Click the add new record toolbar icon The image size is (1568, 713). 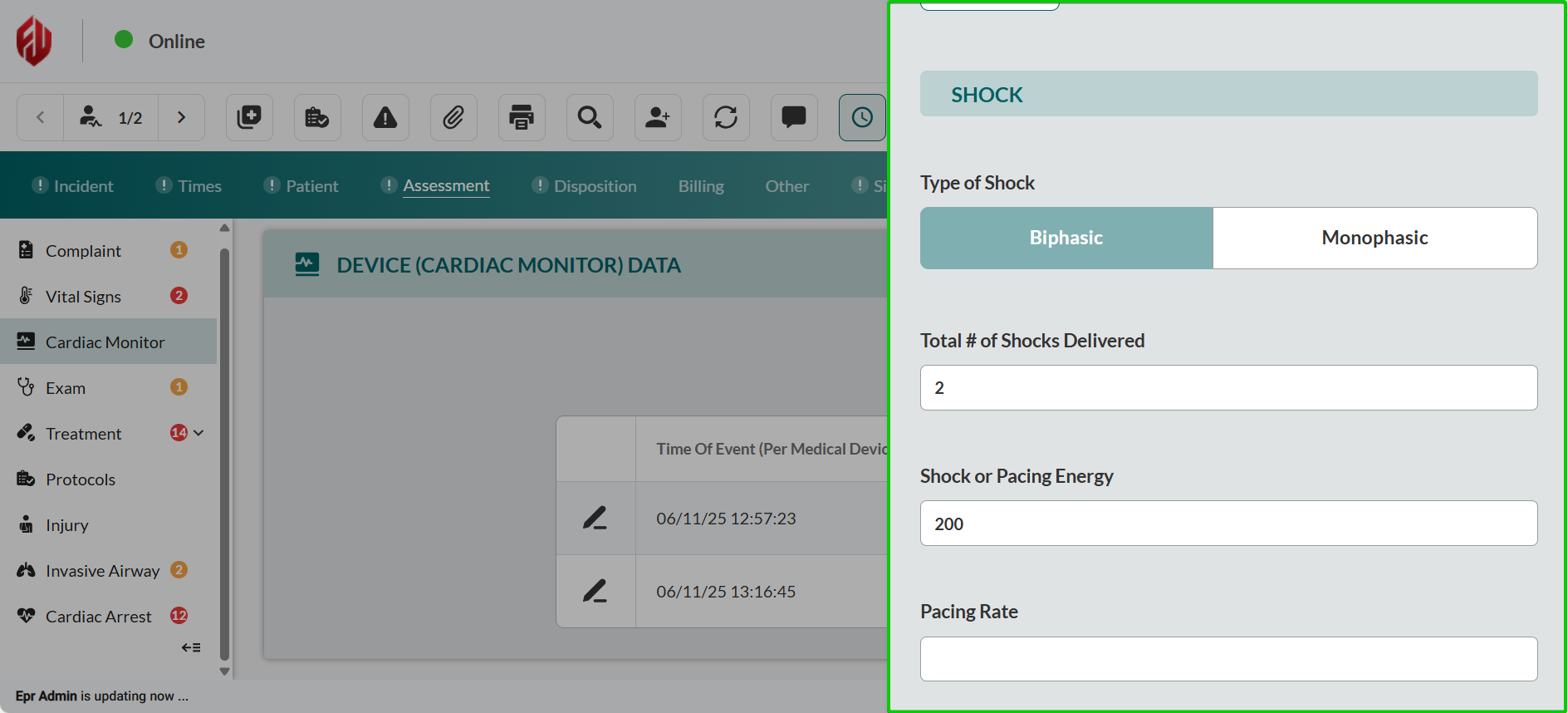tap(249, 117)
